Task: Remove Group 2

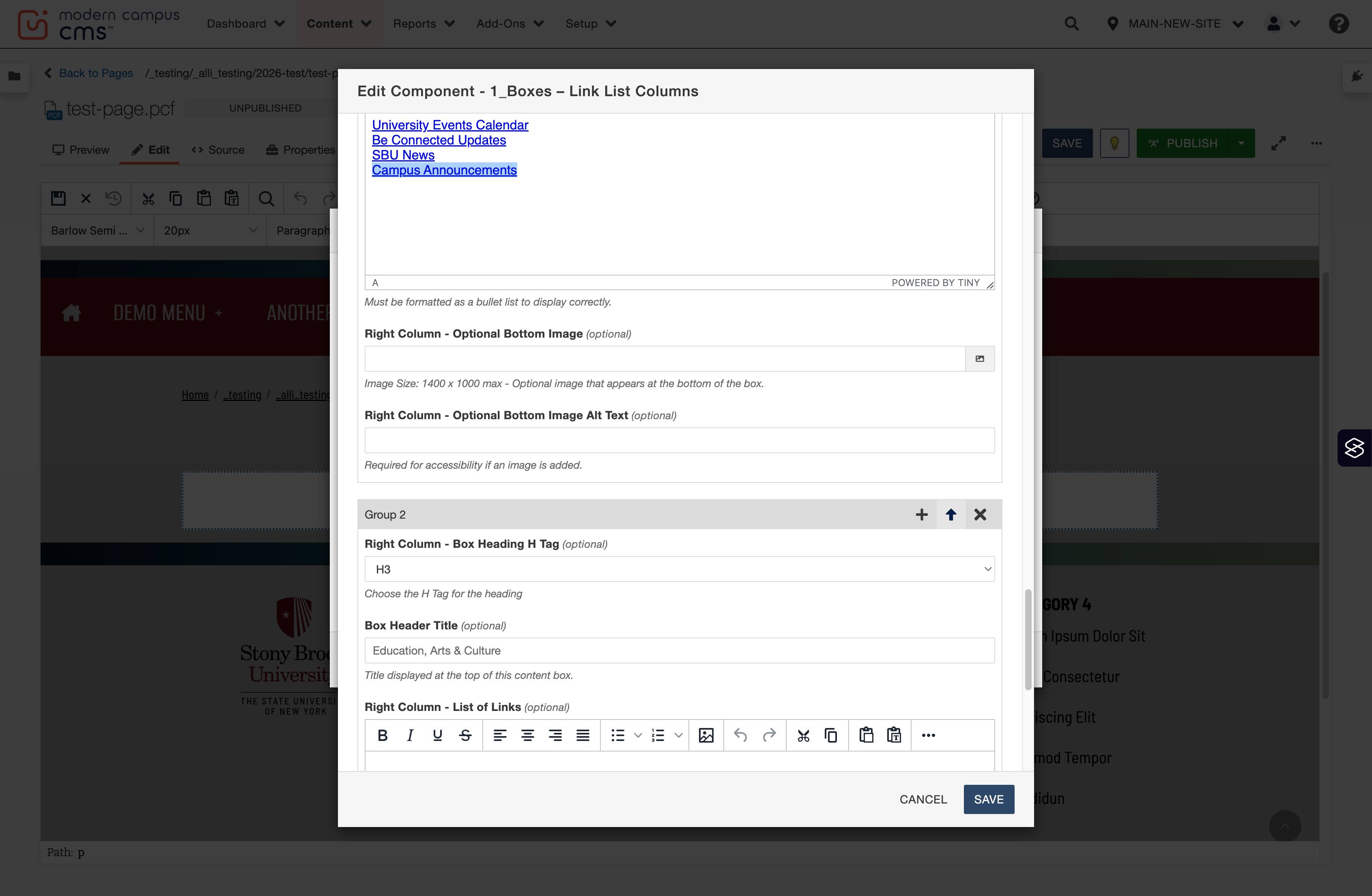Action: [x=980, y=514]
